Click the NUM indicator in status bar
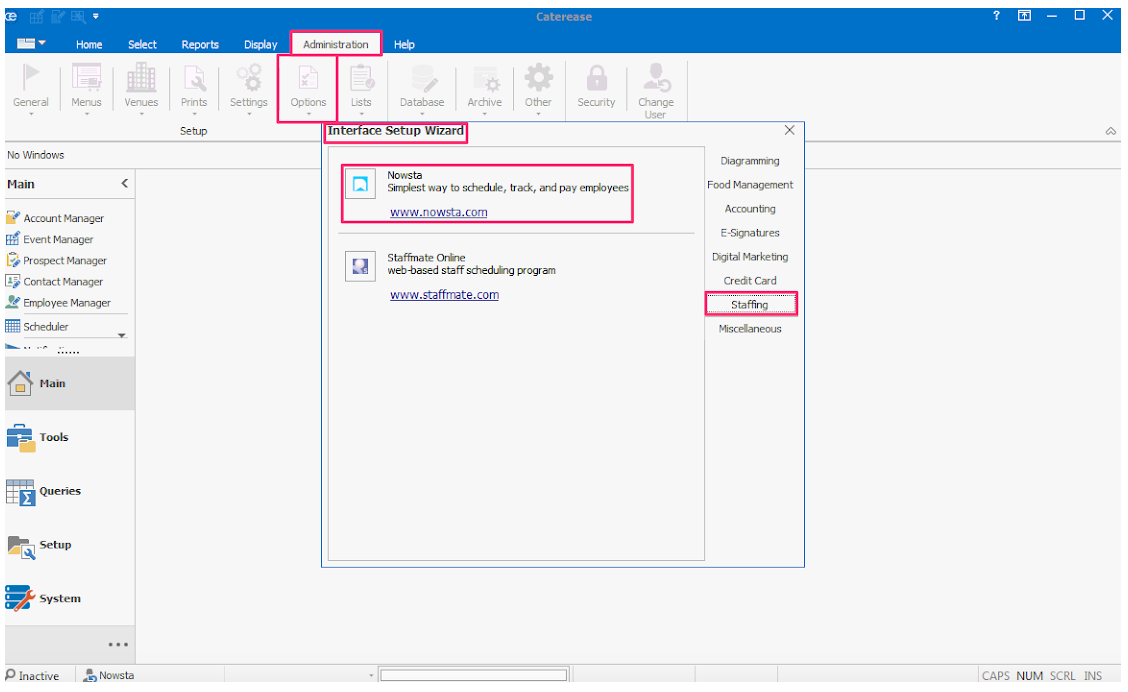 (1029, 676)
